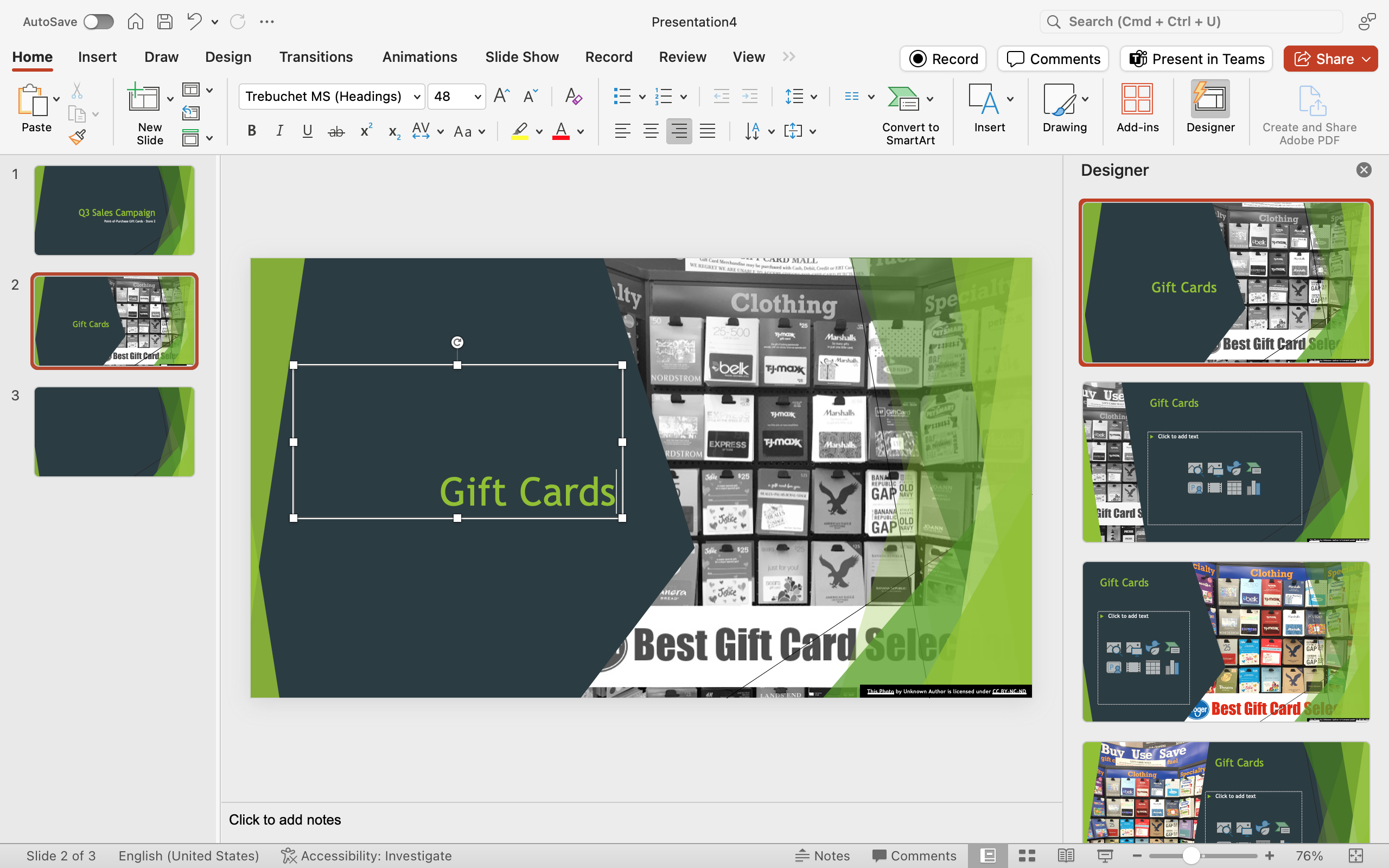The height and width of the screenshot is (868, 1389).
Task: Click Convert to SmartArt
Action: tap(910, 115)
